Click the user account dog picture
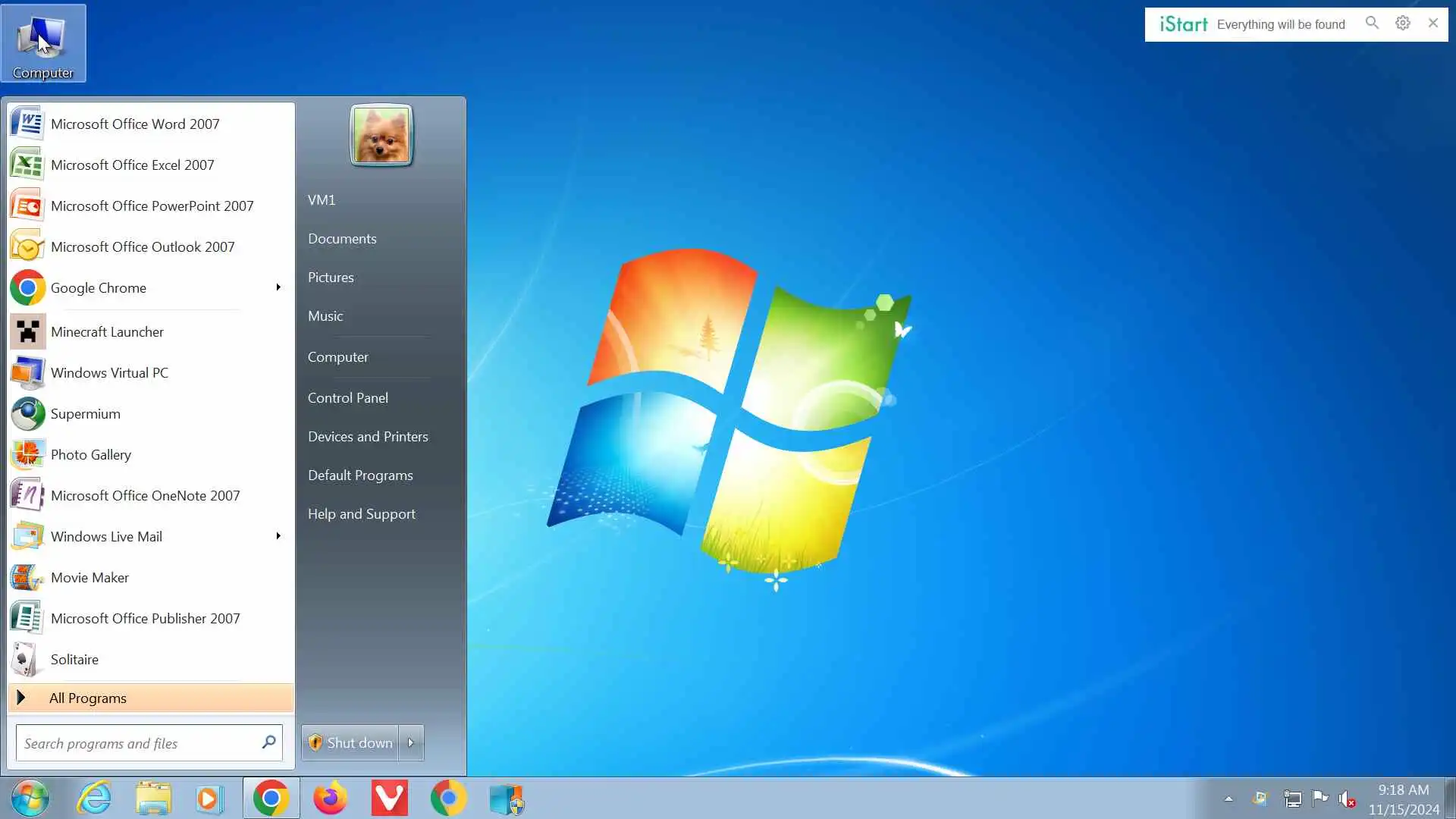The height and width of the screenshot is (819, 1456). [x=381, y=135]
